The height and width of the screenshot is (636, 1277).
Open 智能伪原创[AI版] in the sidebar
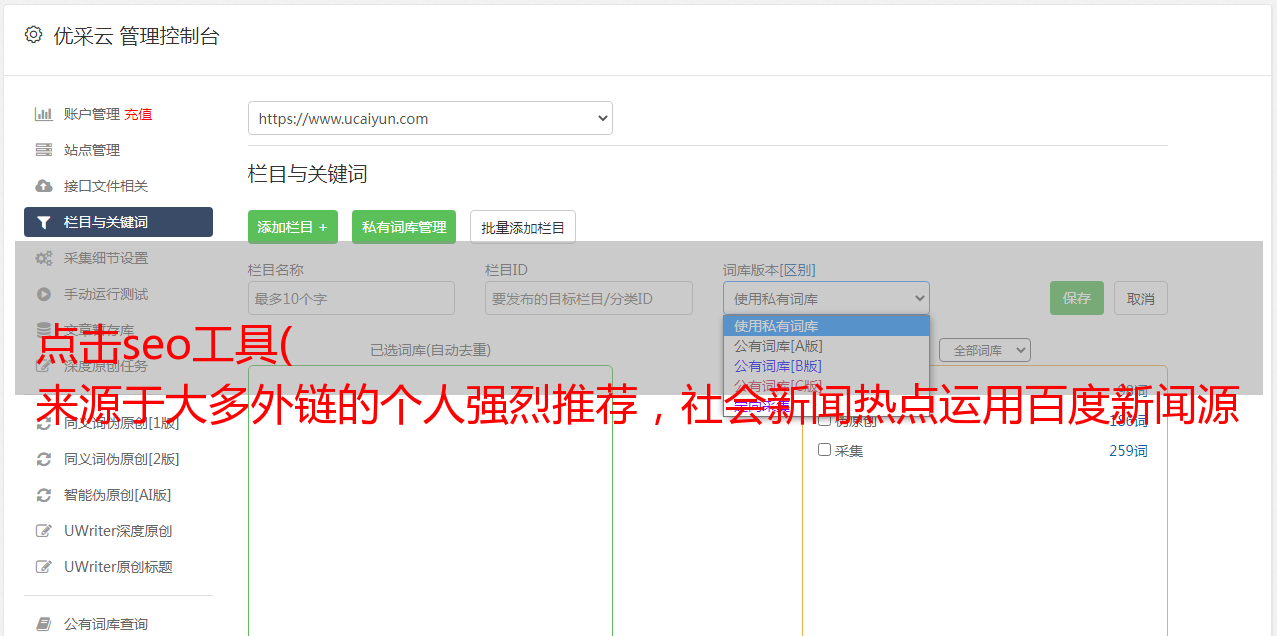click(118, 495)
